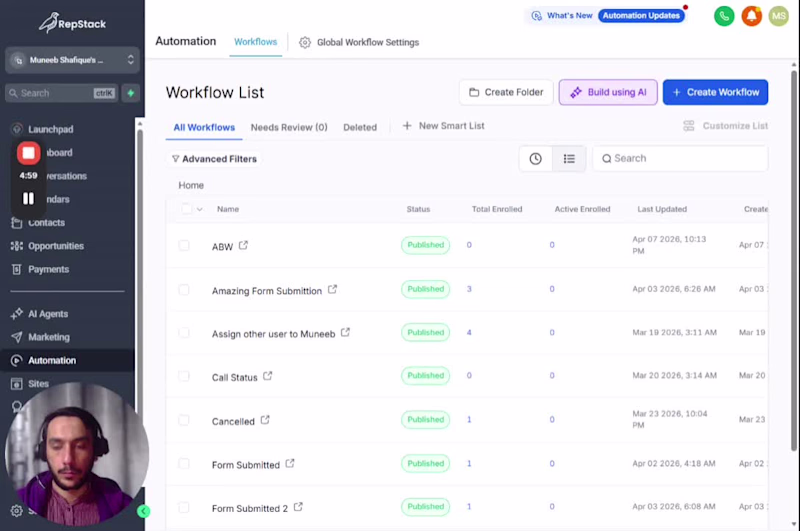This screenshot has height=531, width=800.
Task: Click the green phone dialer icon
Action: 724,16
